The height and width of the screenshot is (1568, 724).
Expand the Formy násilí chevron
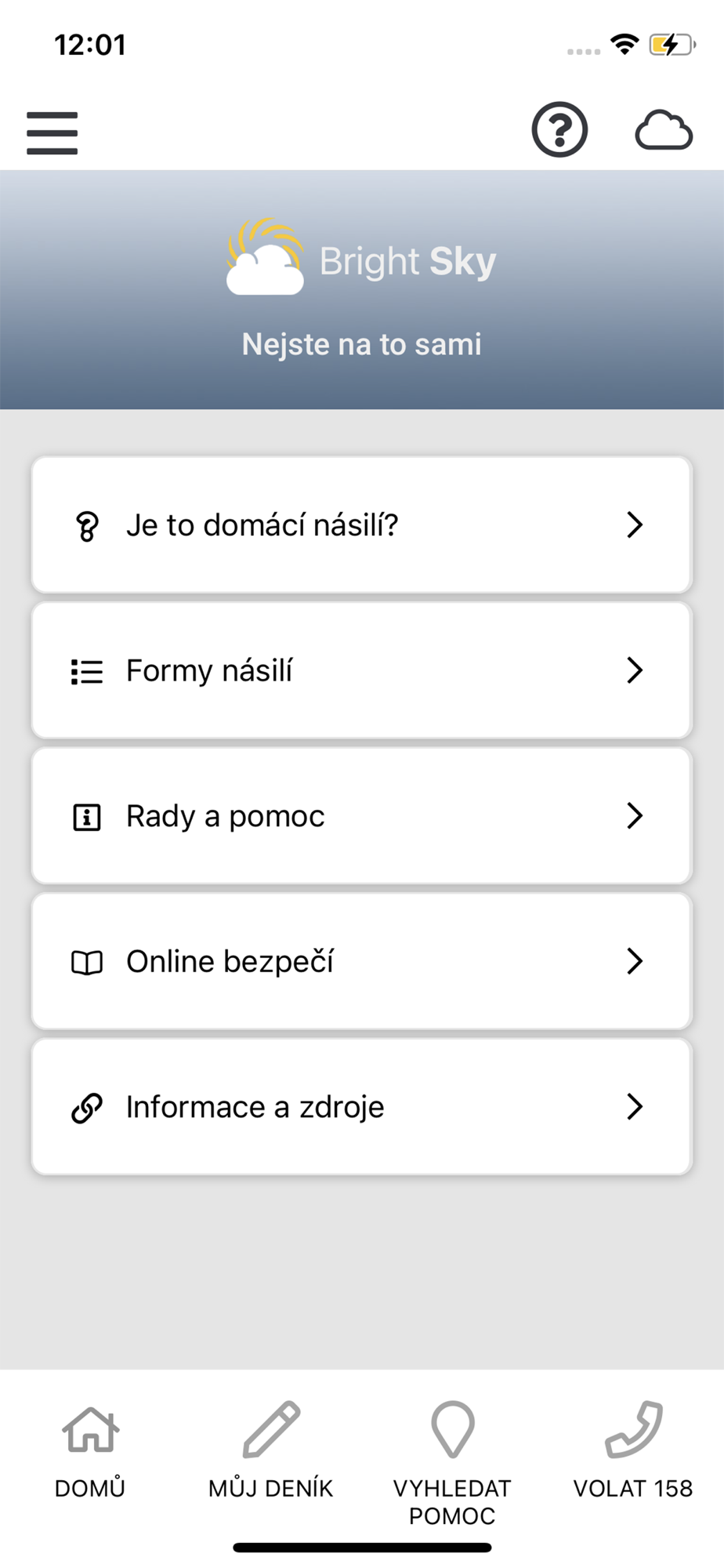[x=635, y=670]
